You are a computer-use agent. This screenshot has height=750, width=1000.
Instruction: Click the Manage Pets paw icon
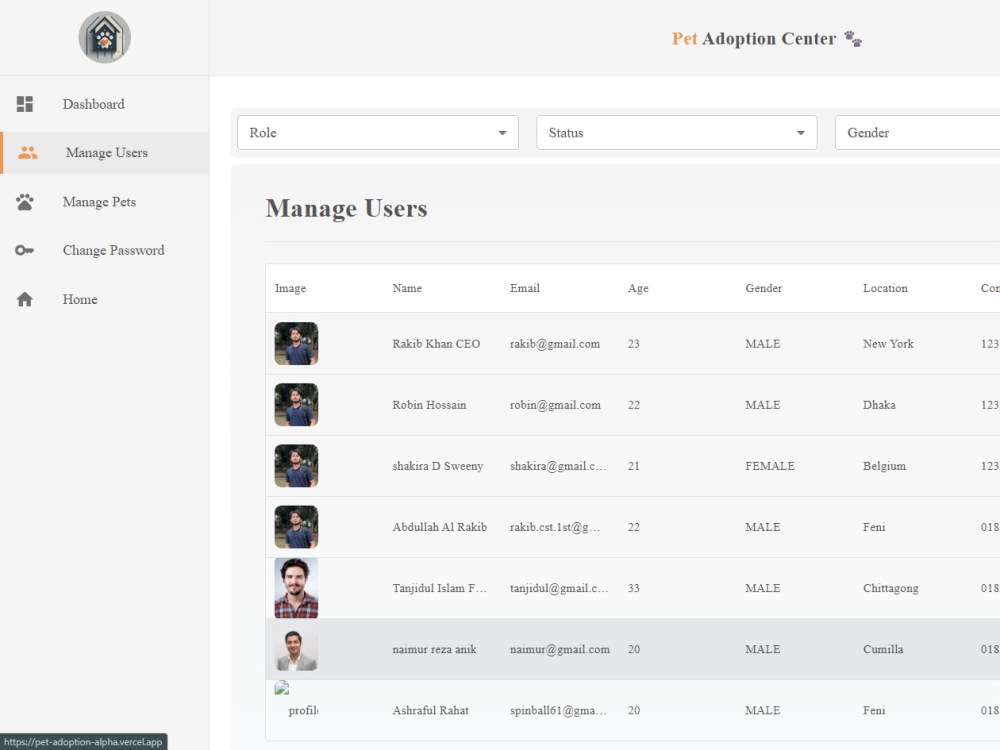tap(25, 202)
